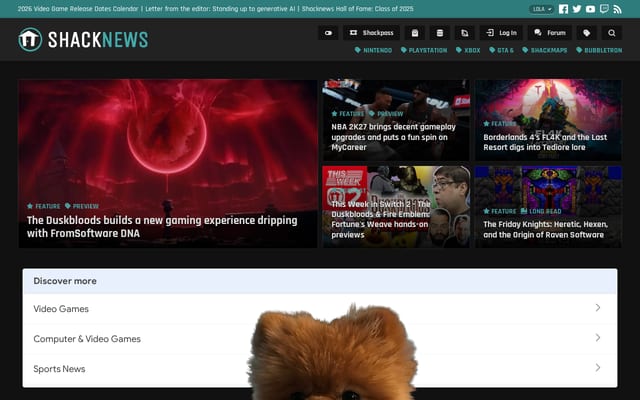Open The Duskbloods FromSoftware DNA article headline
This screenshot has height=400, width=640.
click(x=162, y=227)
